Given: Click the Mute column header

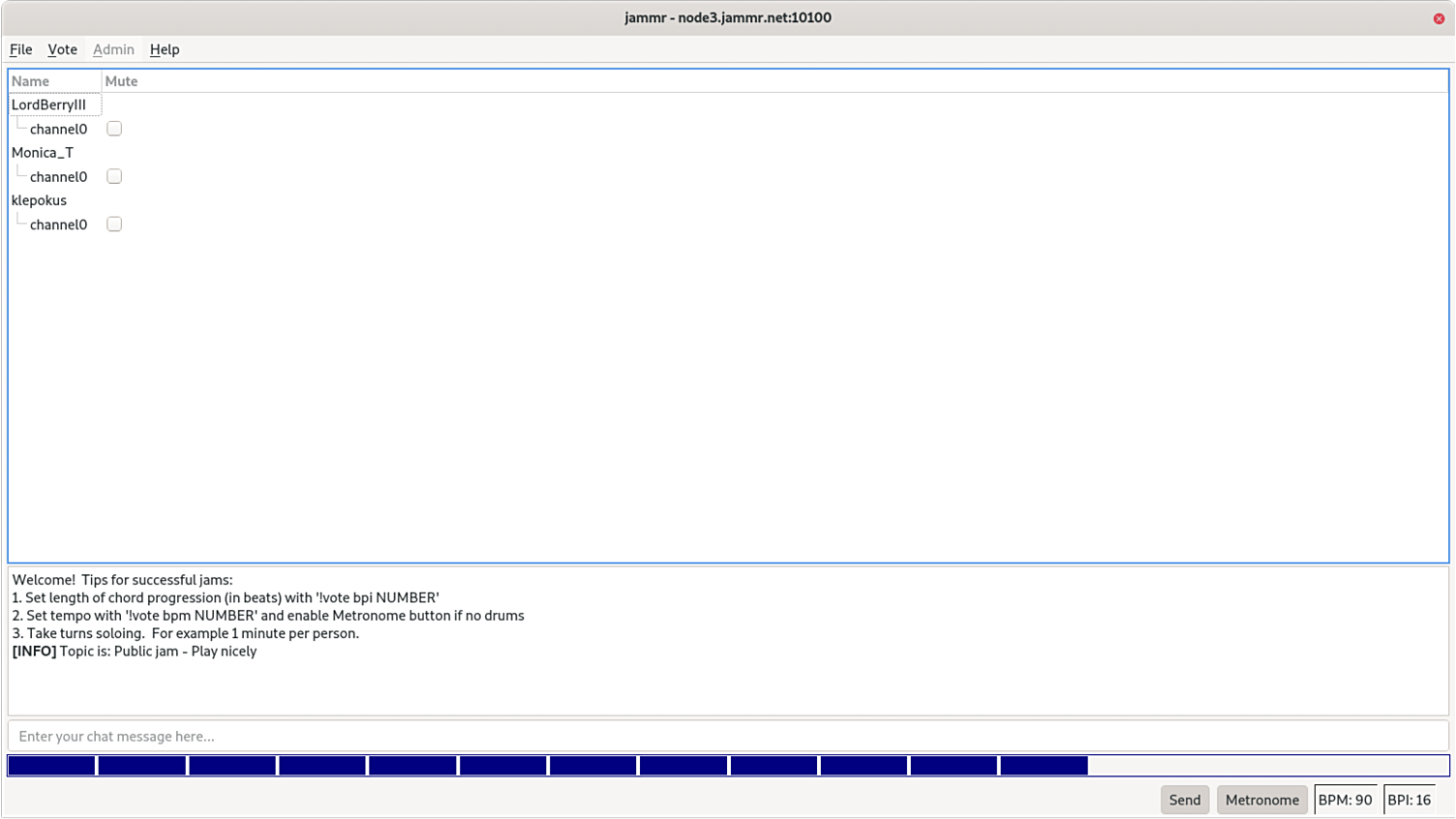Looking at the screenshot, I should coord(121,81).
